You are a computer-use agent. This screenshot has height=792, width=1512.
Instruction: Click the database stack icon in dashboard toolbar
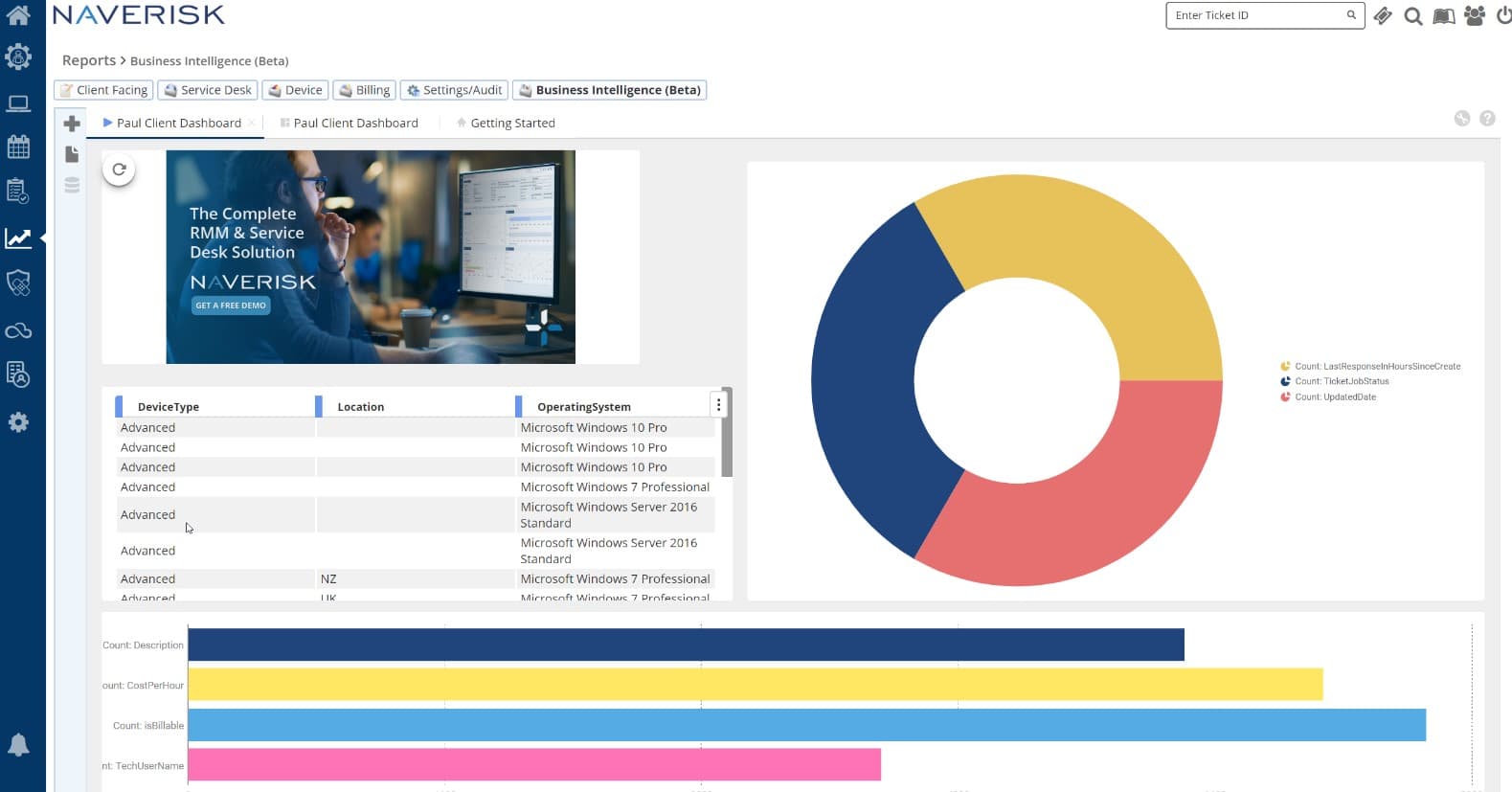coord(72,185)
